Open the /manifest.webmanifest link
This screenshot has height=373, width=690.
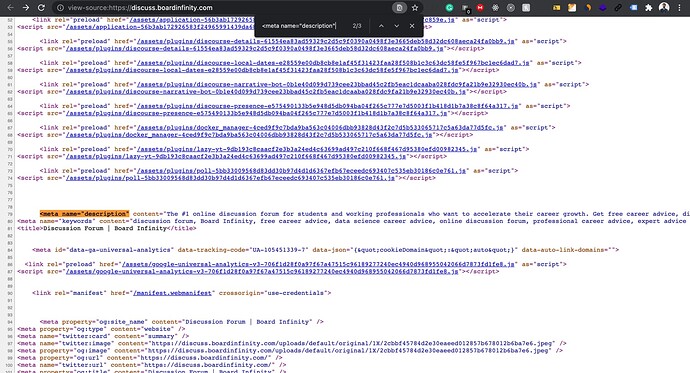[172, 293]
